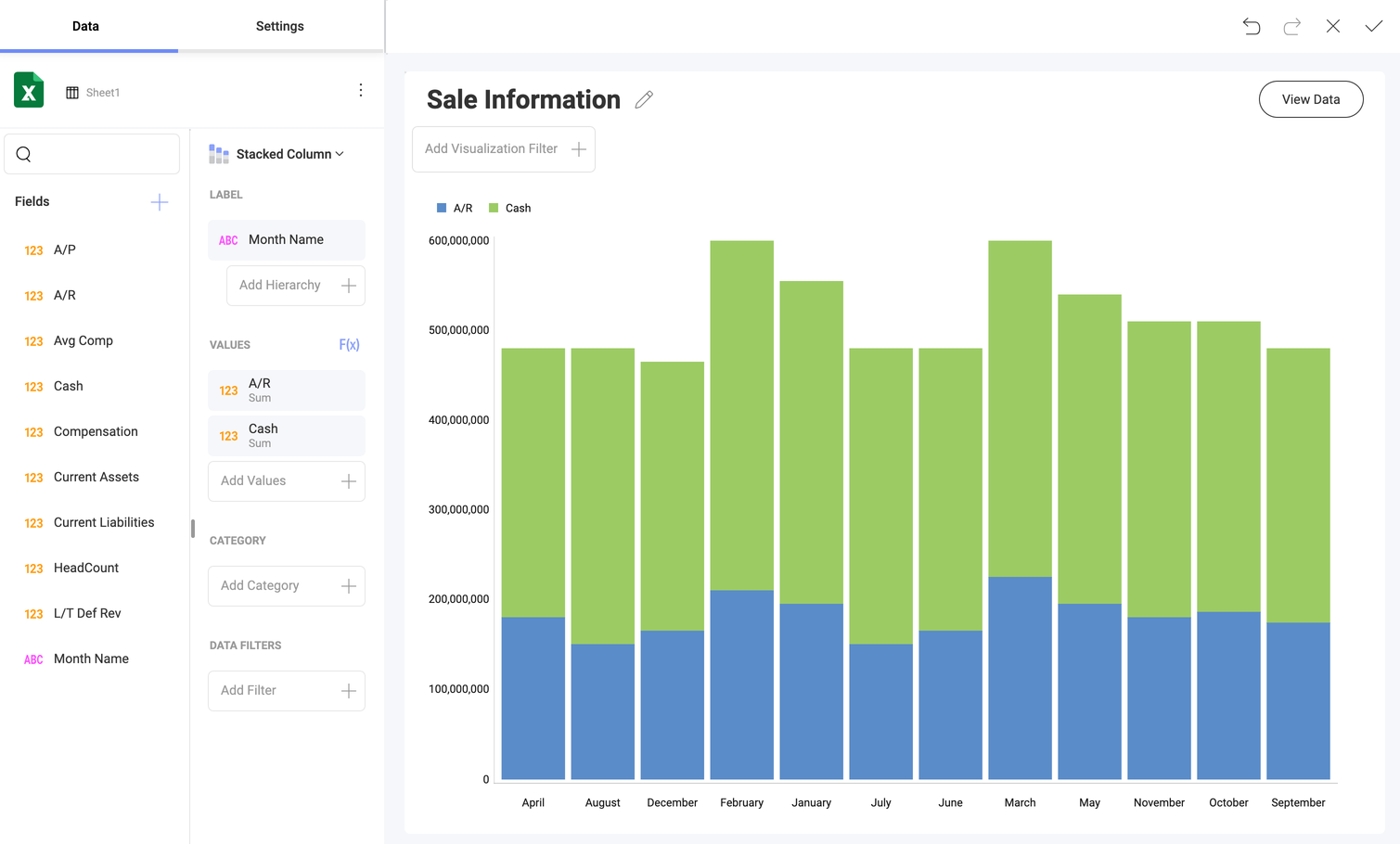
Task: Click plus icon in Add Filter
Action: coord(349,691)
